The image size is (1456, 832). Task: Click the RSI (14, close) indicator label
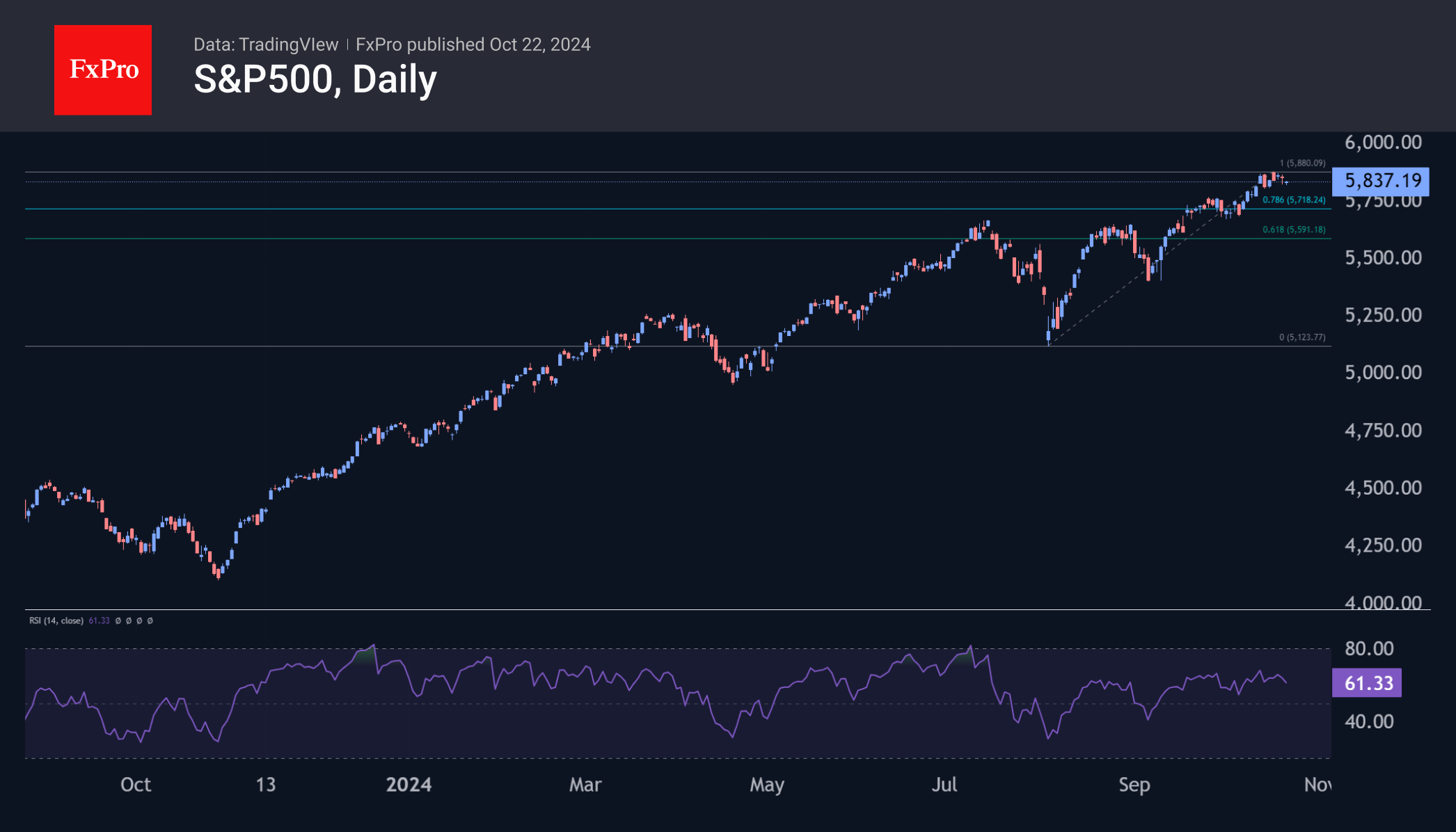pyautogui.click(x=56, y=621)
